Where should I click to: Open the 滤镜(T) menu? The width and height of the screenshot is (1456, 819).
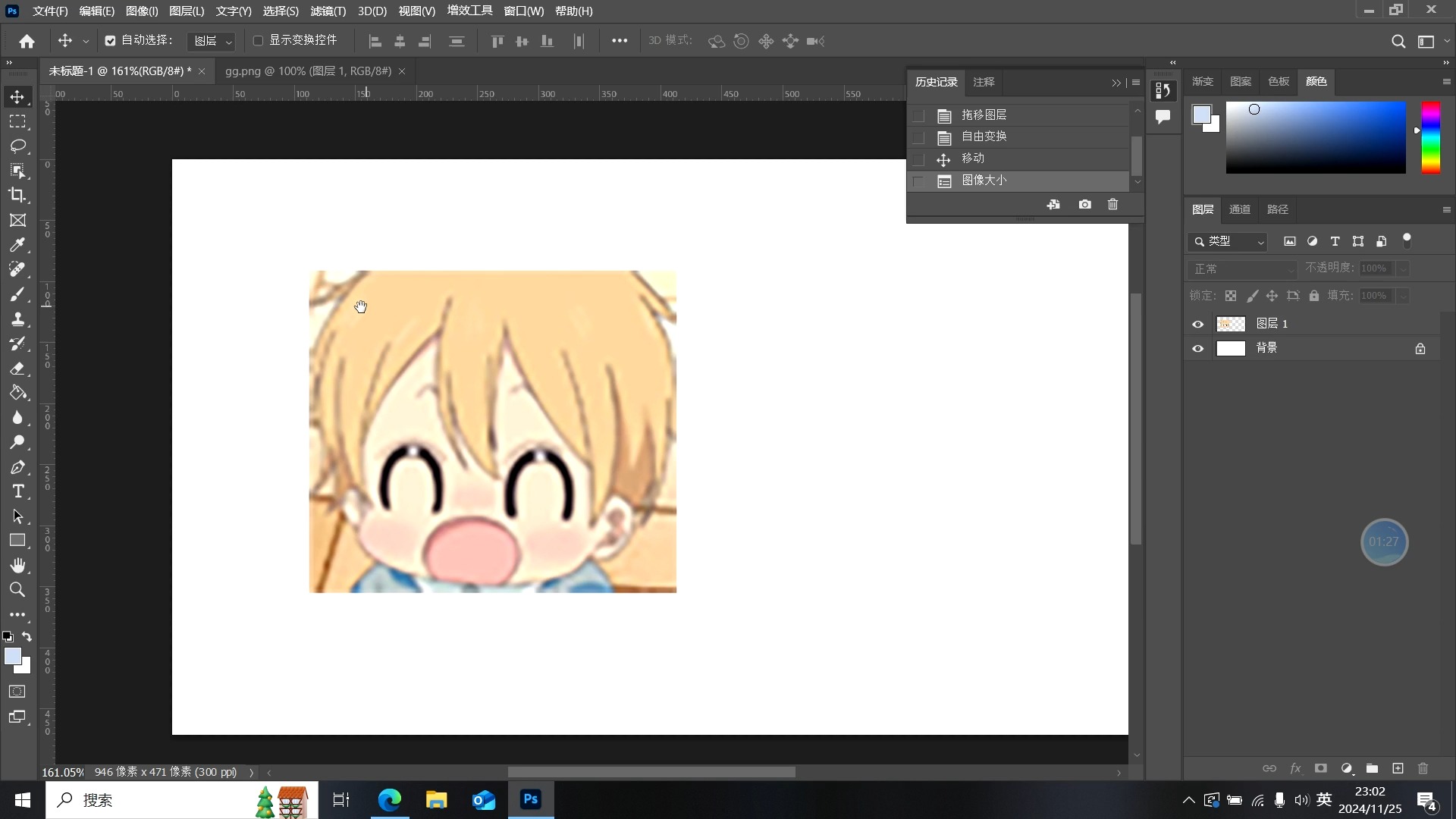coord(328,11)
